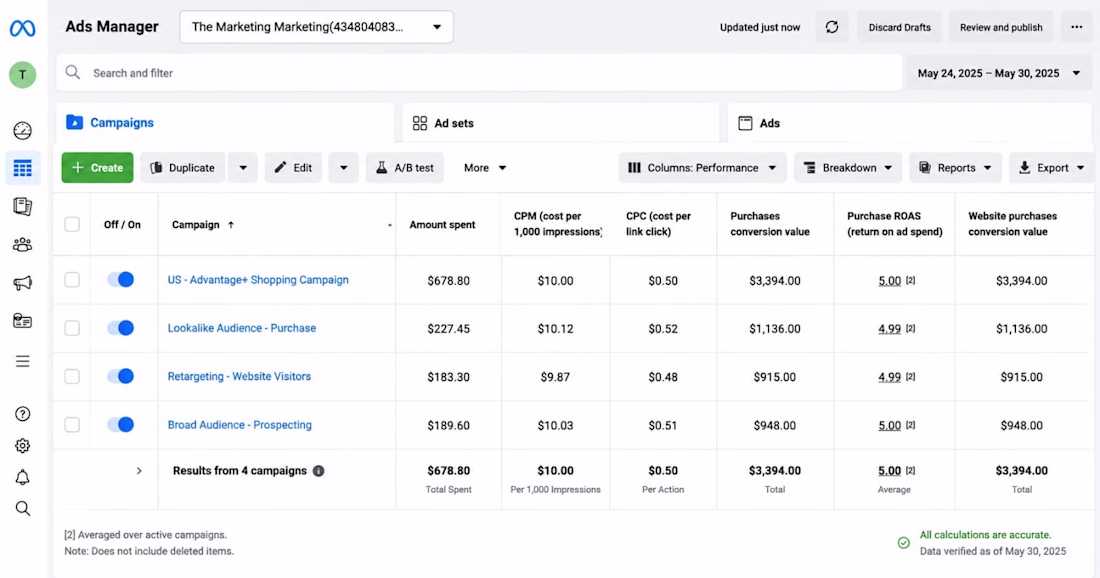Image resolution: width=1100 pixels, height=578 pixels.
Task: Open the Export dropdown
Action: point(1052,168)
